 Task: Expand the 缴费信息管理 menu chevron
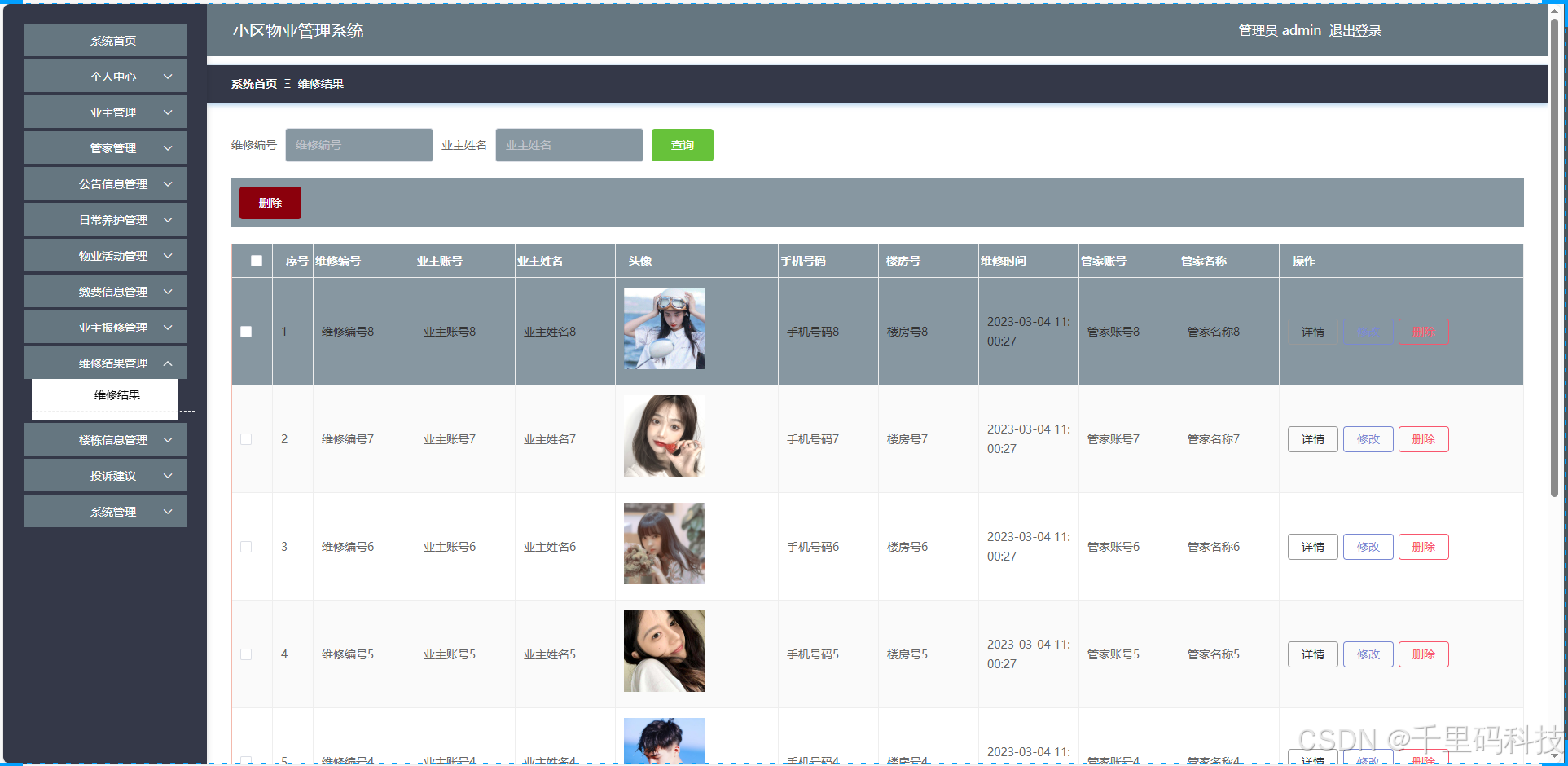click(168, 292)
